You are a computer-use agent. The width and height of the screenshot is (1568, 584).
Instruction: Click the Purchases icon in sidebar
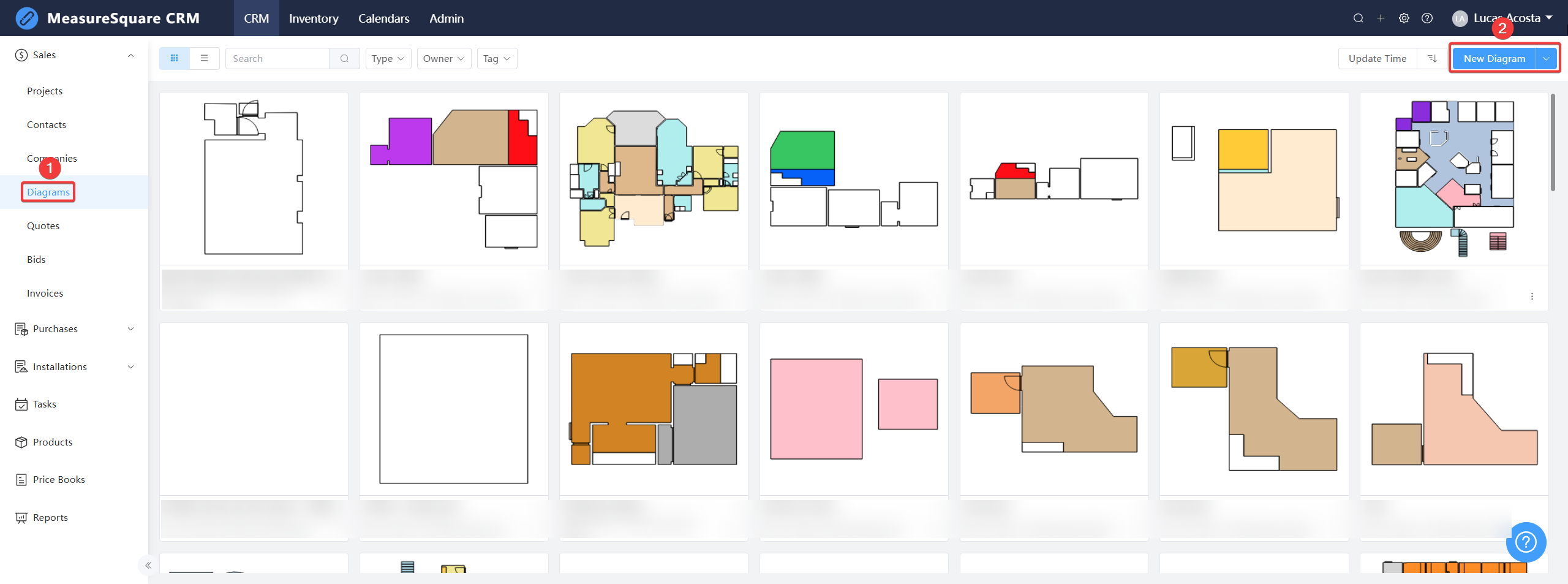pyautogui.click(x=21, y=329)
